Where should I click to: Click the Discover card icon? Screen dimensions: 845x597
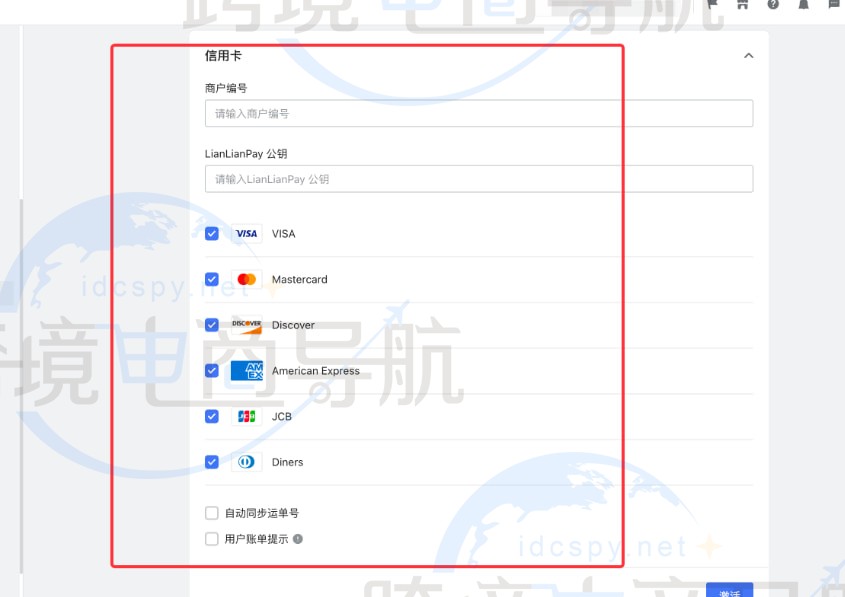pos(246,325)
